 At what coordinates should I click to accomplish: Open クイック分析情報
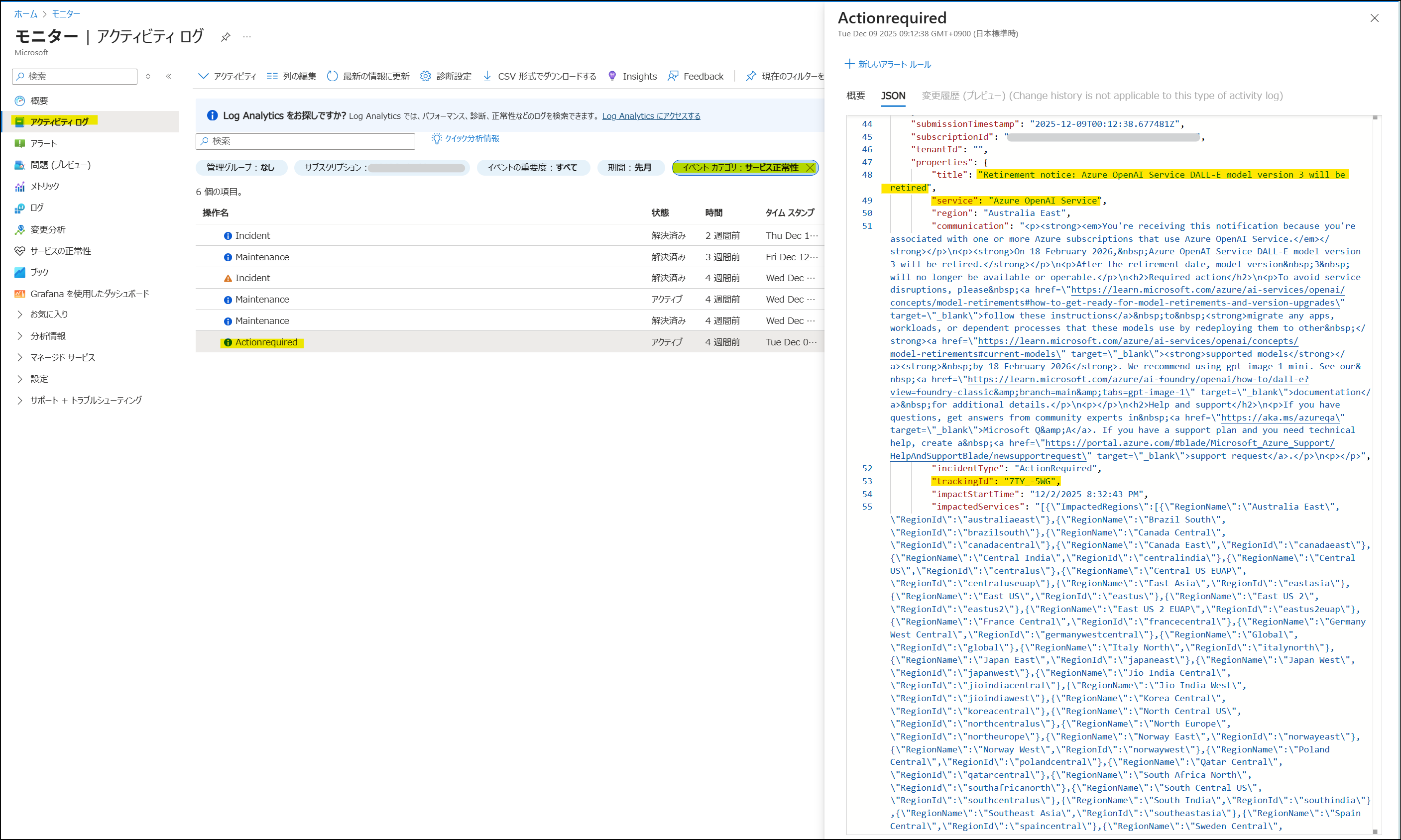click(465, 139)
